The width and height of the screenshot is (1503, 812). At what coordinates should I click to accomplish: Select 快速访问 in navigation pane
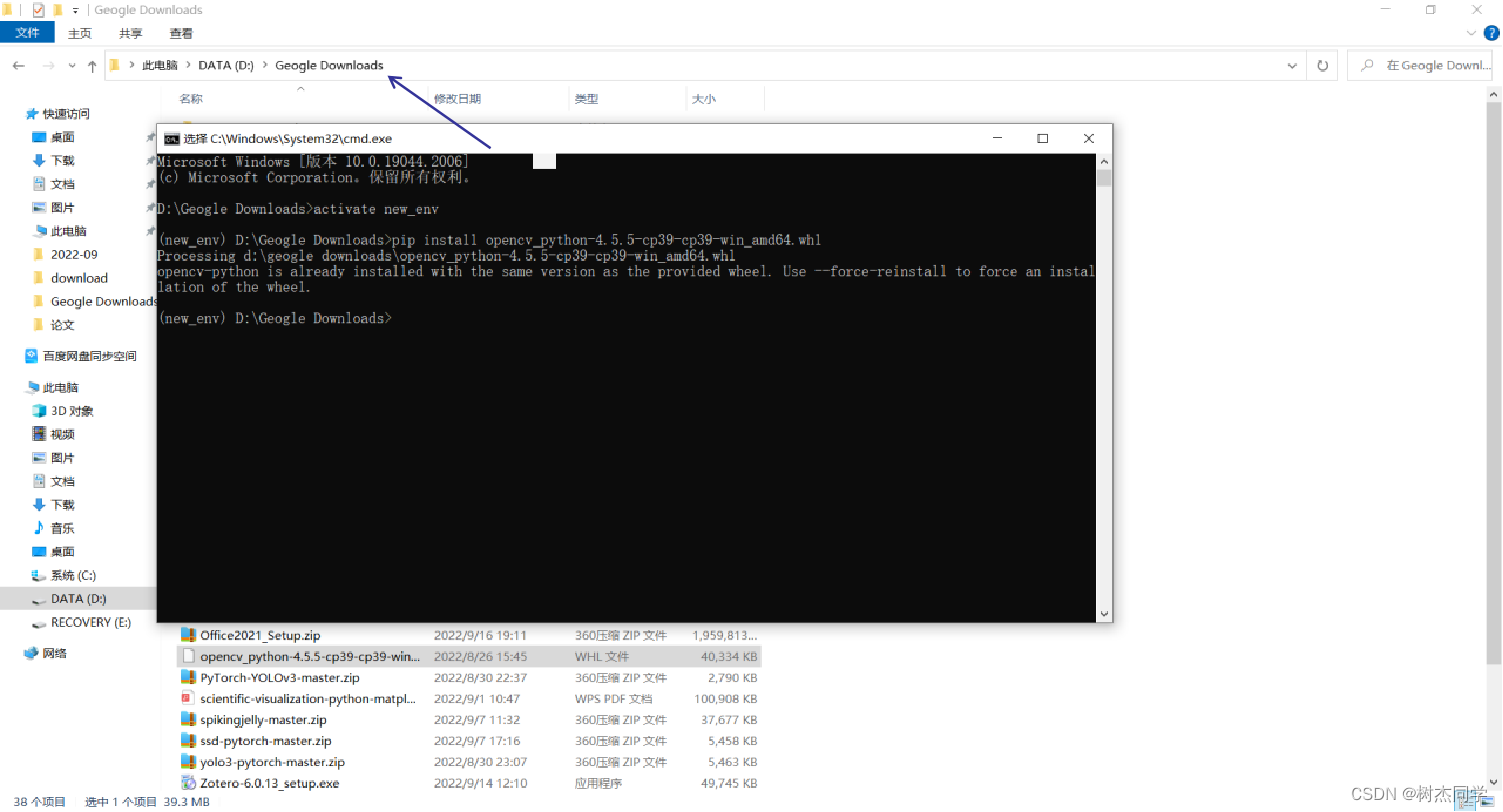(66, 114)
